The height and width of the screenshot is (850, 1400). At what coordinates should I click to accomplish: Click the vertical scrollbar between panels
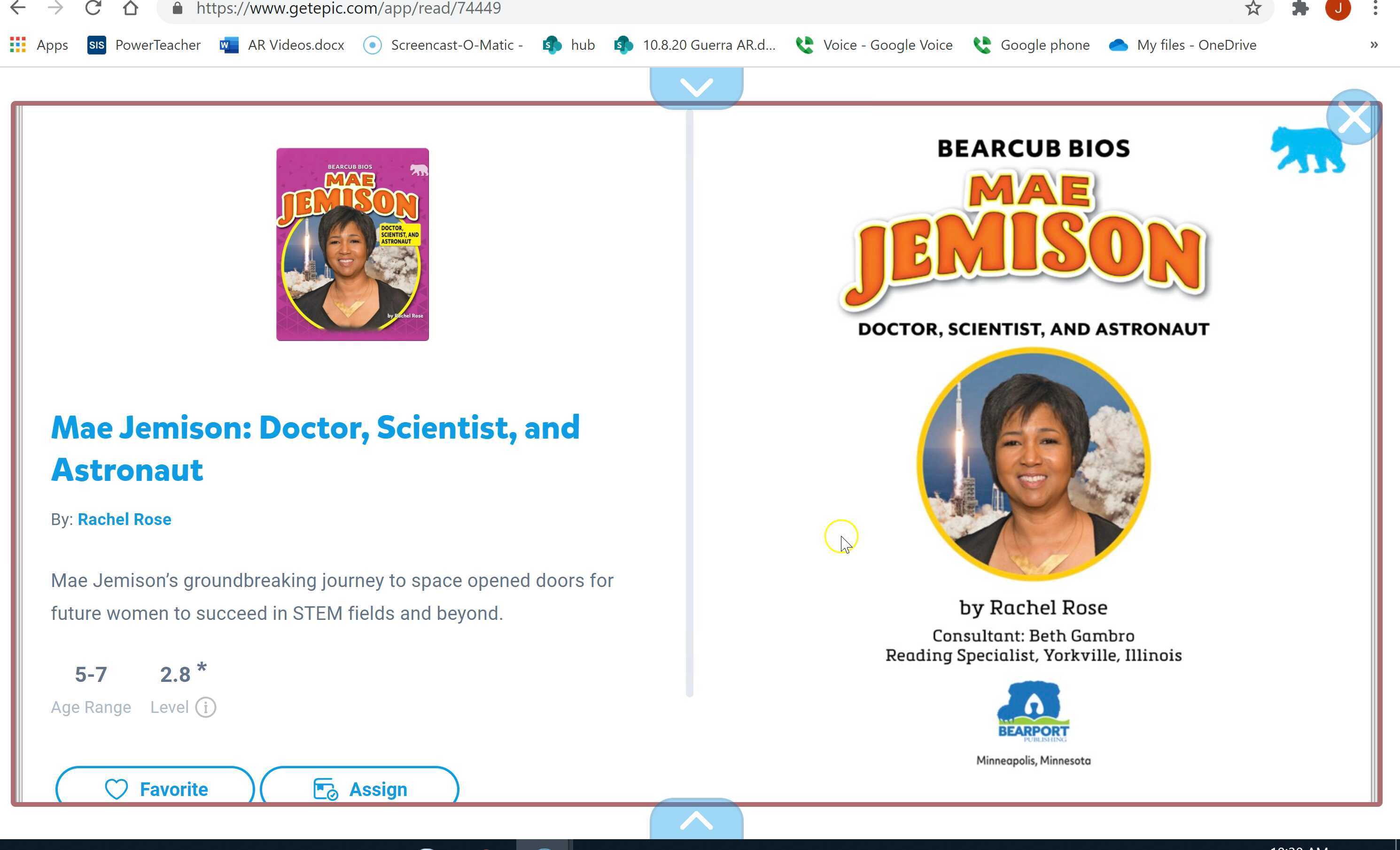point(689,403)
